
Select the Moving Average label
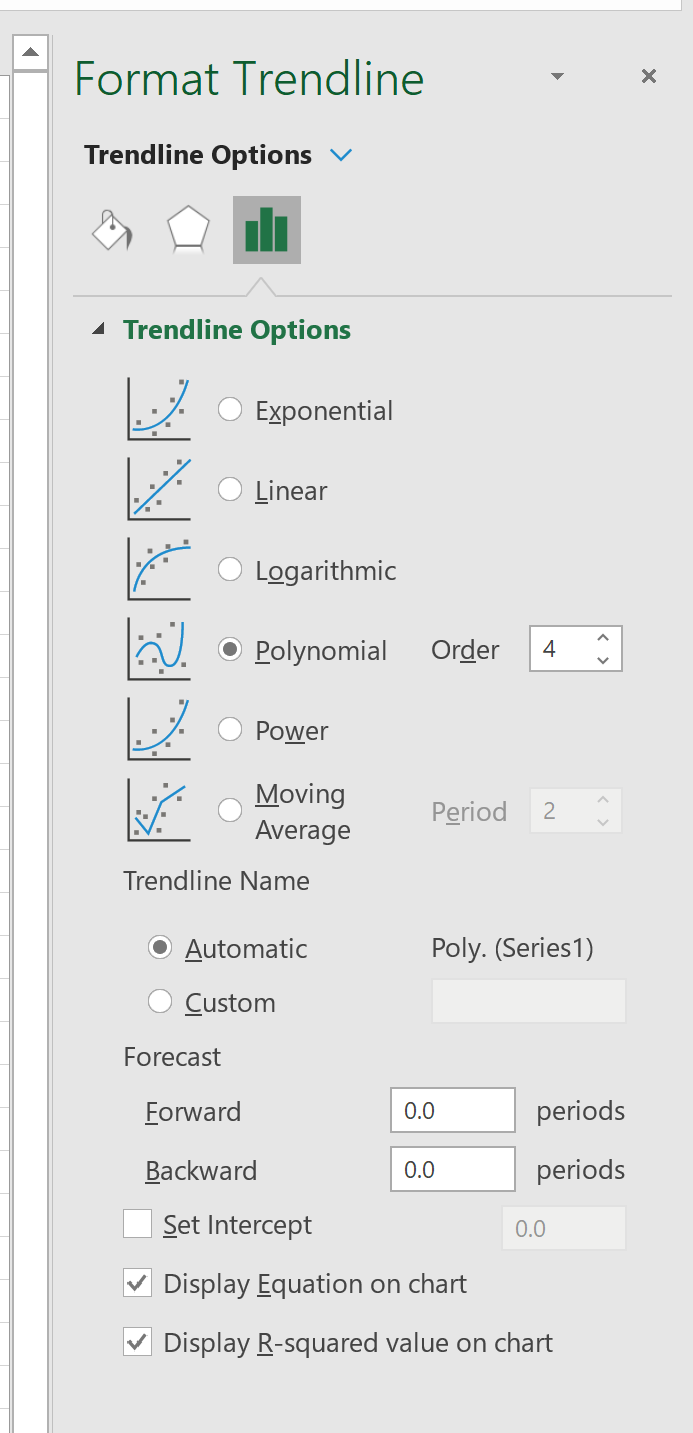point(300,810)
